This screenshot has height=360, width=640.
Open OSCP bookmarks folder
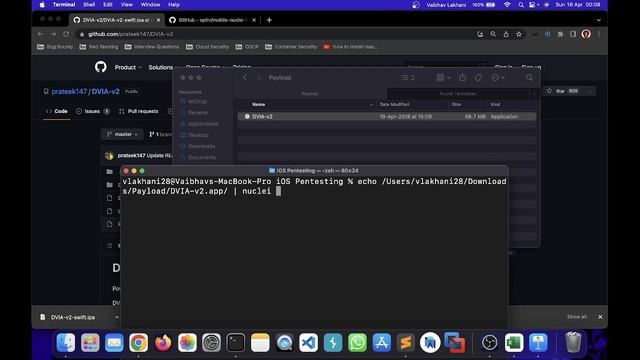(247, 47)
